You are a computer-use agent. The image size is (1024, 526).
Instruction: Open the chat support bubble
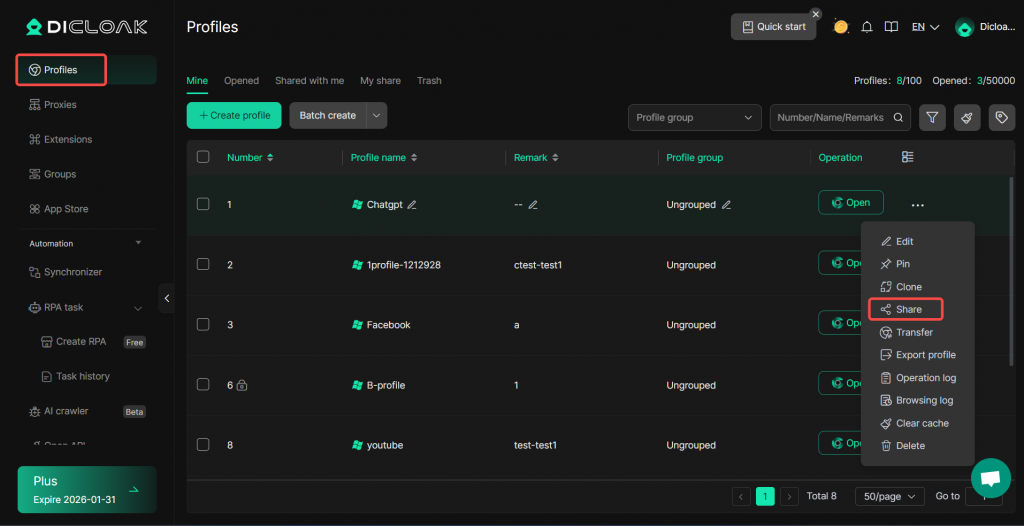pyautogui.click(x=990, y=478)
